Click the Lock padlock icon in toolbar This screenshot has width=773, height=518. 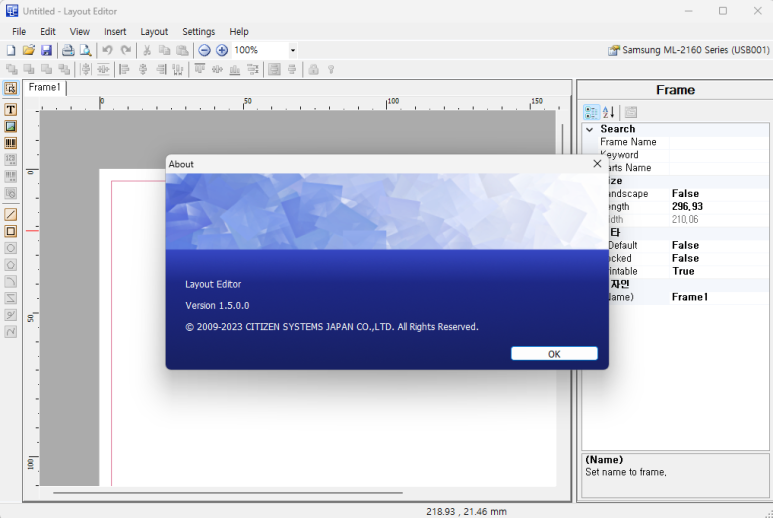313,69
